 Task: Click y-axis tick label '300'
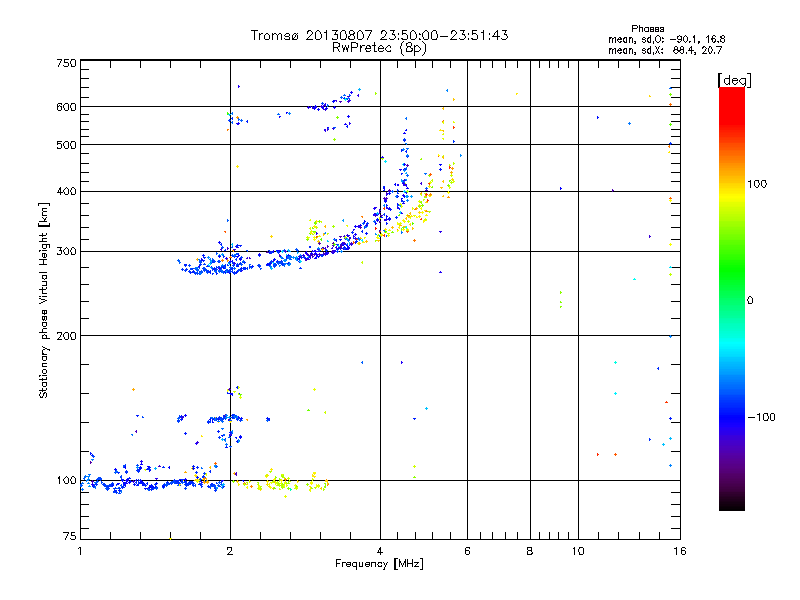[66, 252]
